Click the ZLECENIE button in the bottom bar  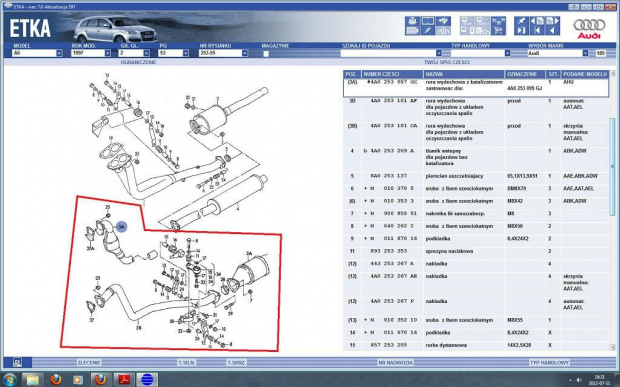89,362
